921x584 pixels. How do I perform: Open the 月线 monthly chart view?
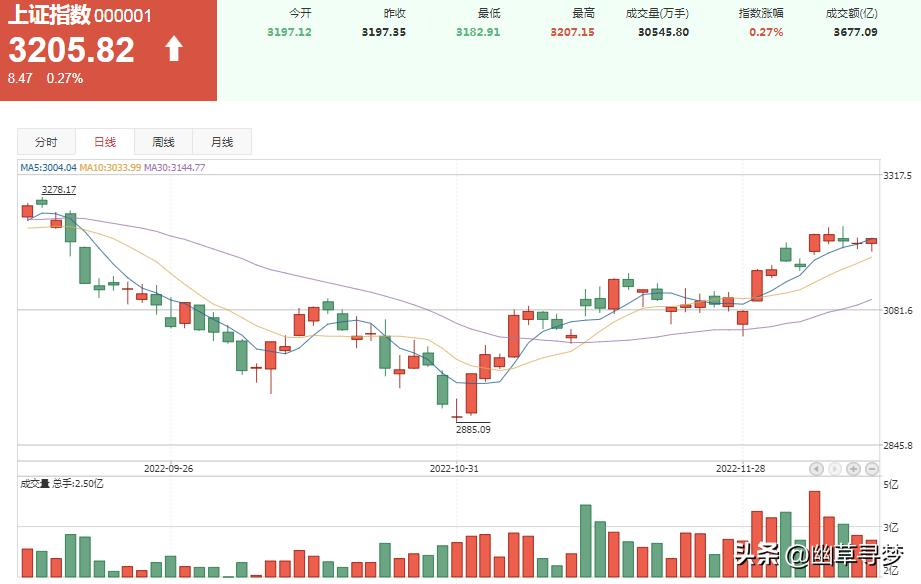click(221, 141)
